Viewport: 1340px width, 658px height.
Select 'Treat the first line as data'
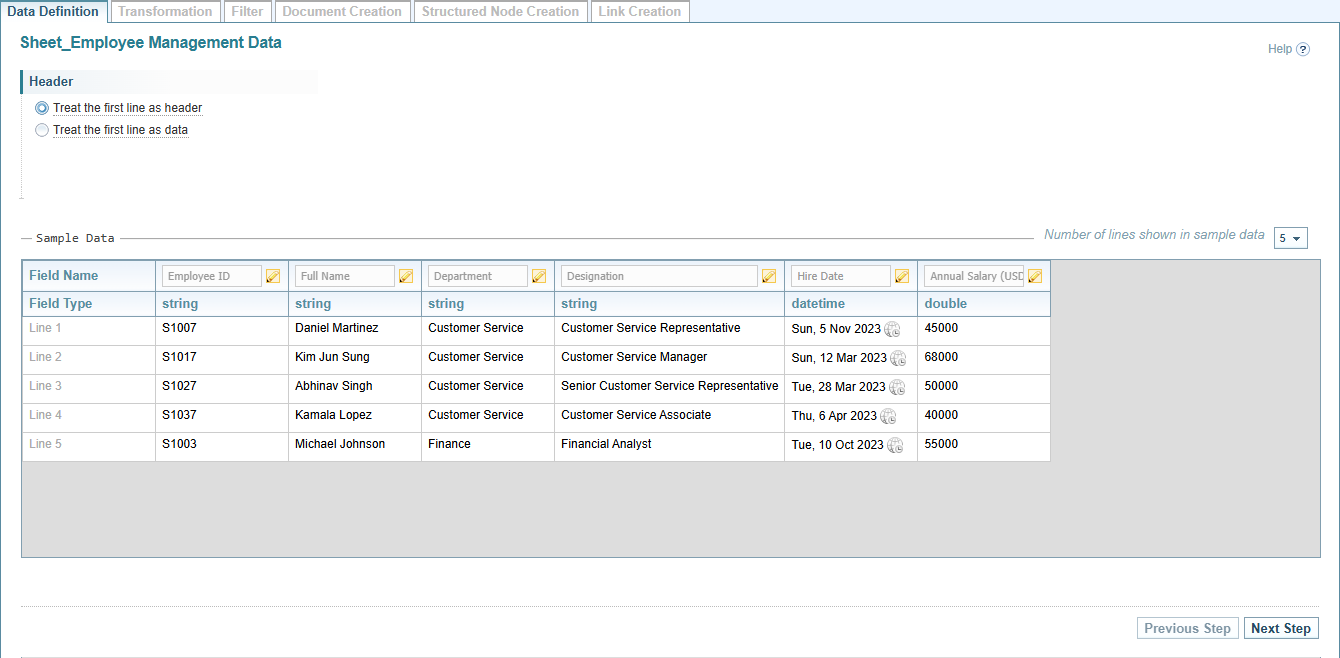coord(42,130)
